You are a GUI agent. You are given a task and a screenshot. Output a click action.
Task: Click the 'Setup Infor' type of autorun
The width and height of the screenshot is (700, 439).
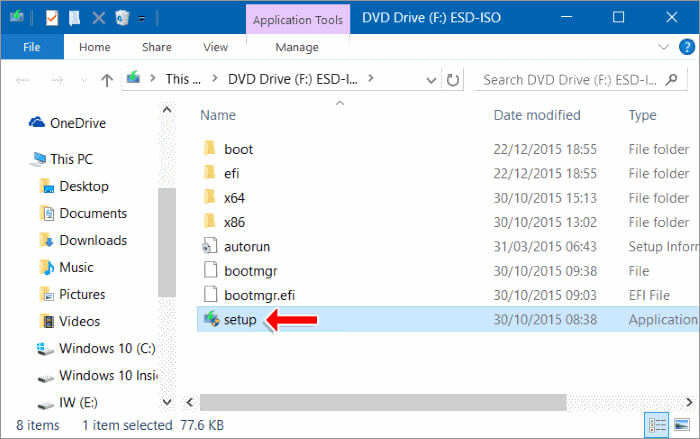click(663, 247)
